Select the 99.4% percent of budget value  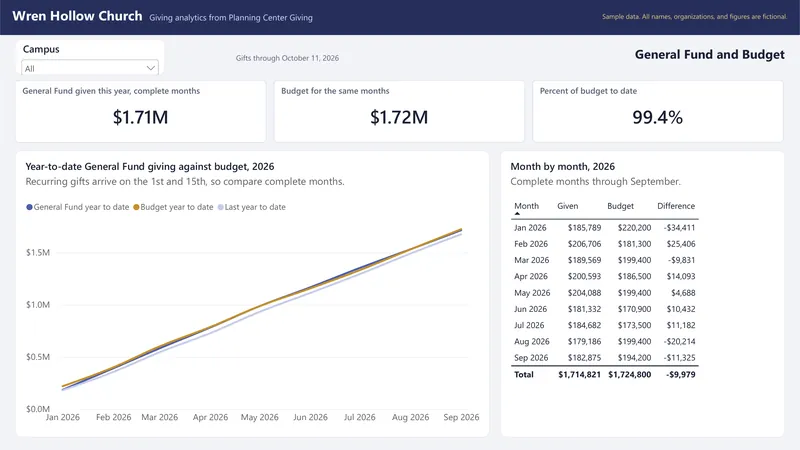658,117
